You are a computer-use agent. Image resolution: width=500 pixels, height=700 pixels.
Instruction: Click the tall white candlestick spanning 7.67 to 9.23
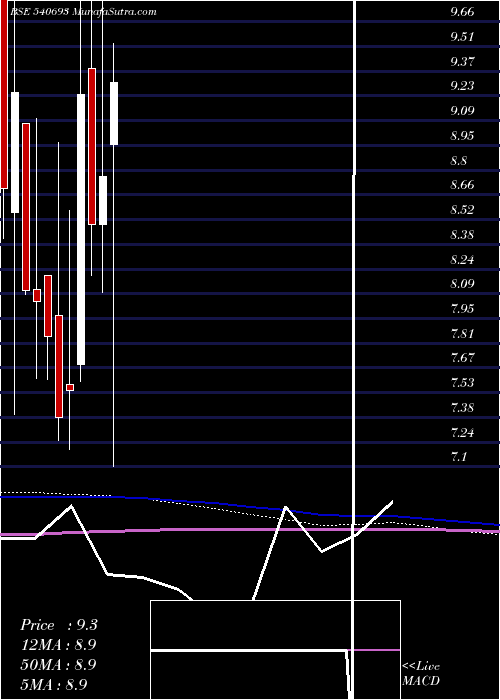[81, 229]
